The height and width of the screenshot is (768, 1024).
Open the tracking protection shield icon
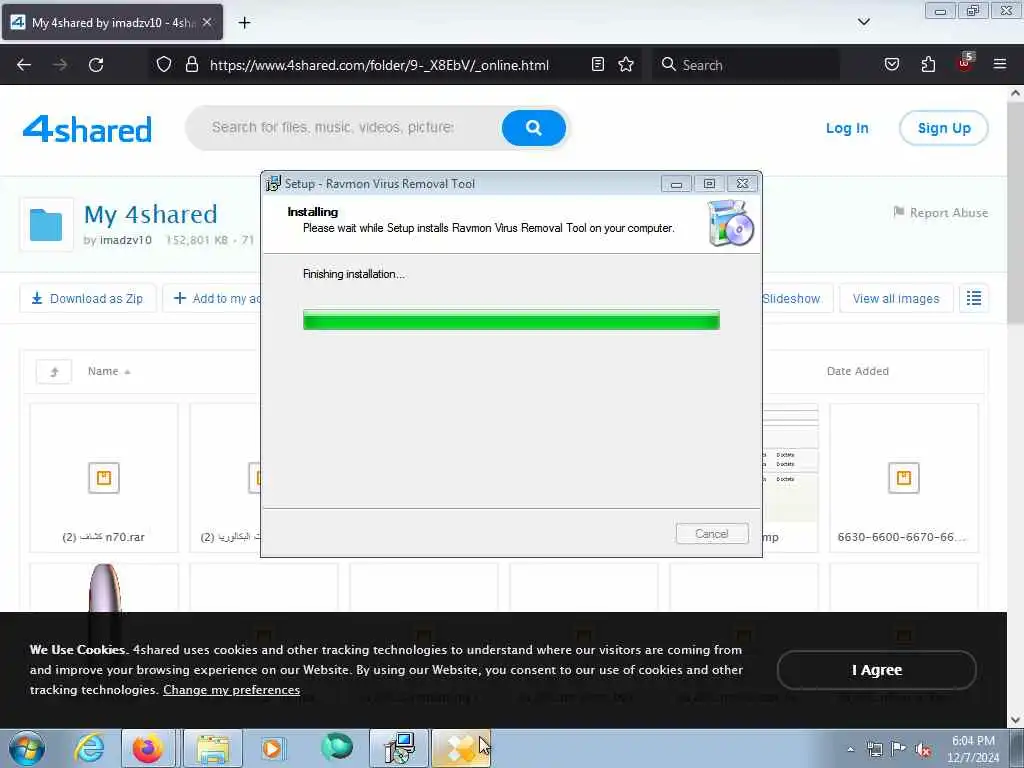point(164,65)
